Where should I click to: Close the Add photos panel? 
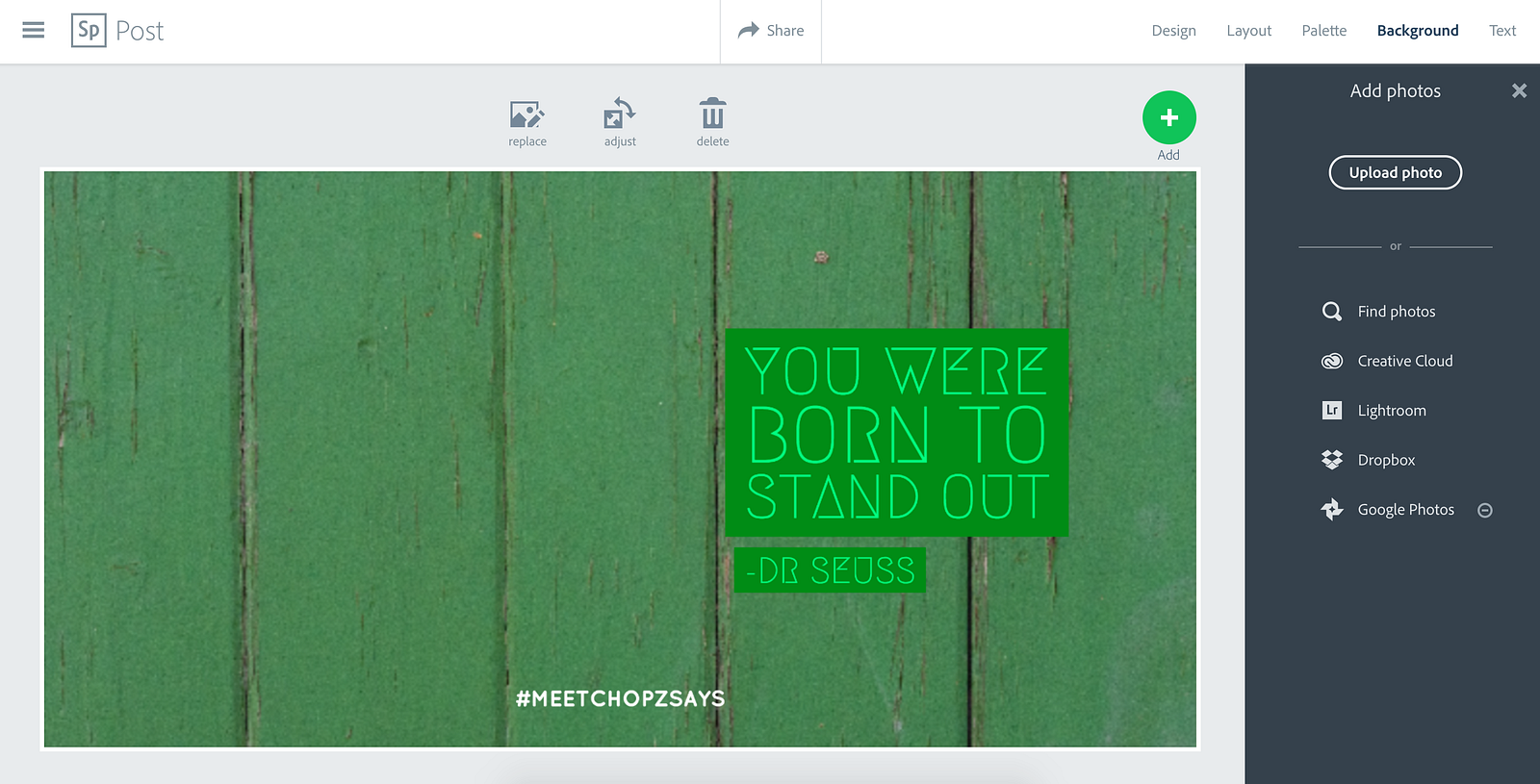tap(1519, 90)
